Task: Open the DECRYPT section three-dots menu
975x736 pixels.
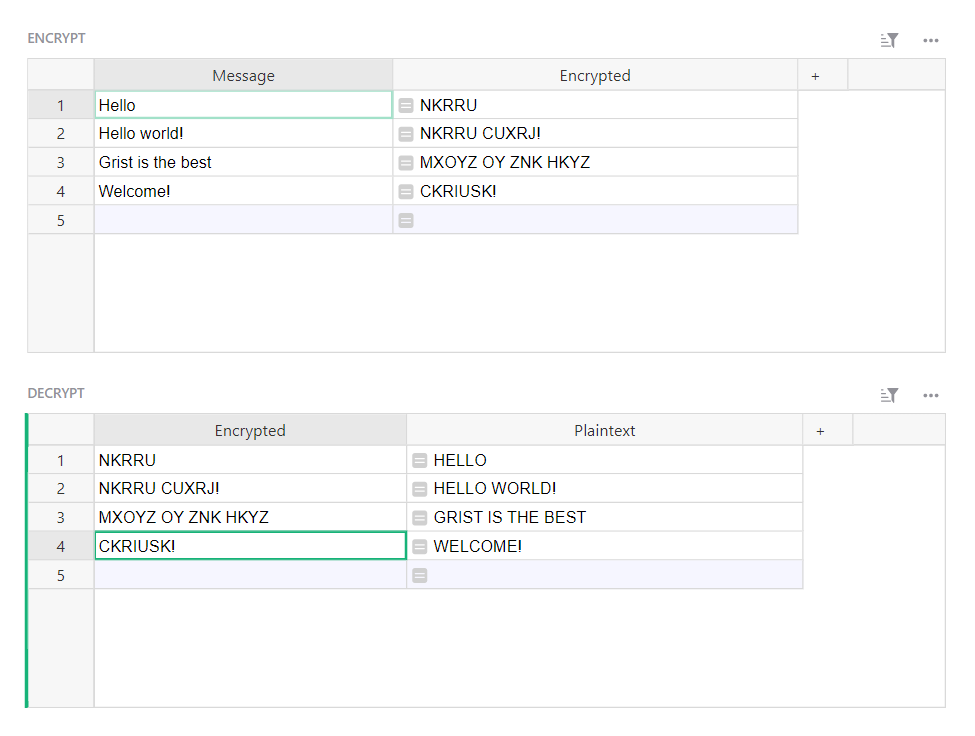Action: pos(931,396)
